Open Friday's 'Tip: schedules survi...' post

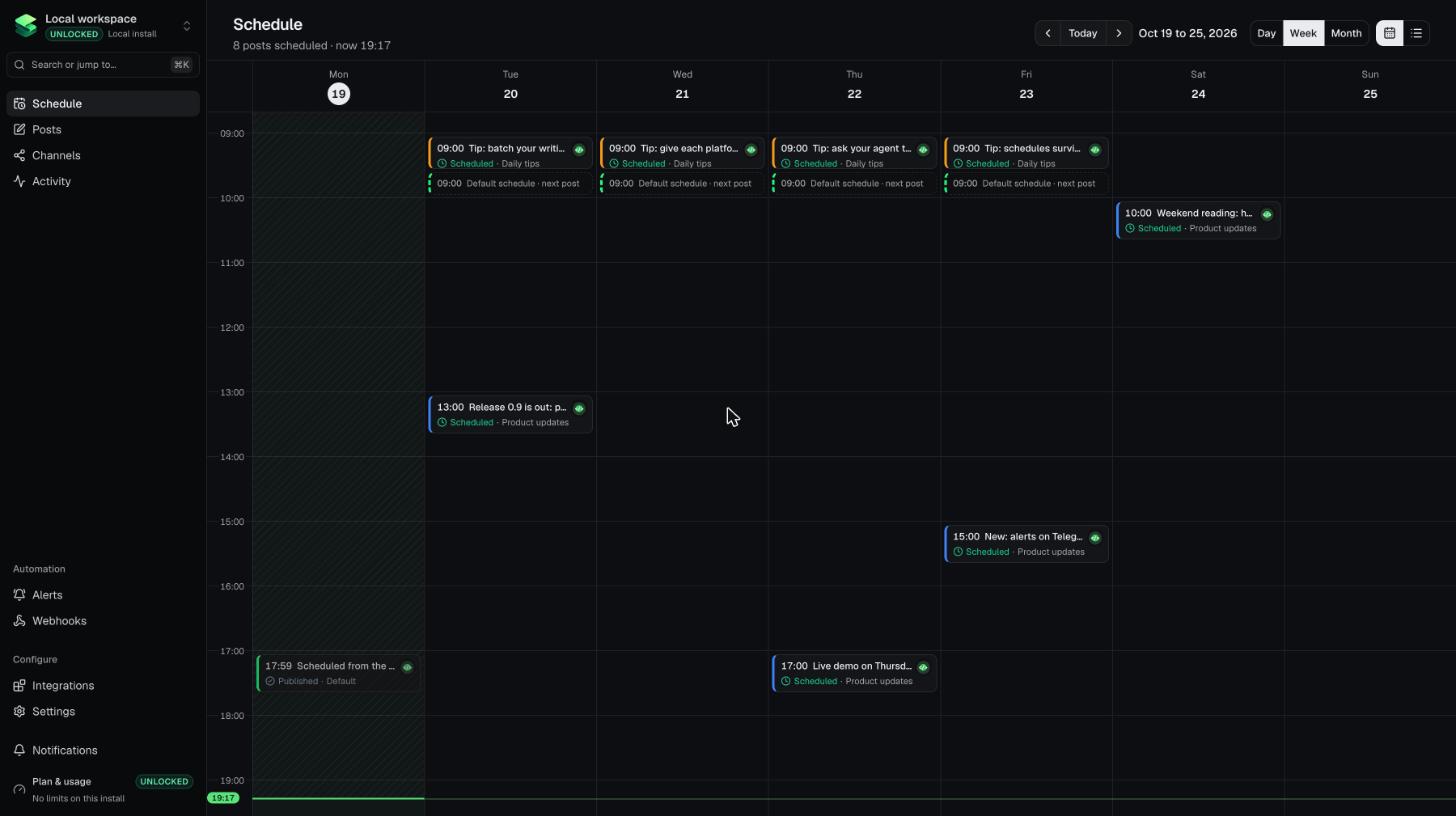pos(1027,155)
